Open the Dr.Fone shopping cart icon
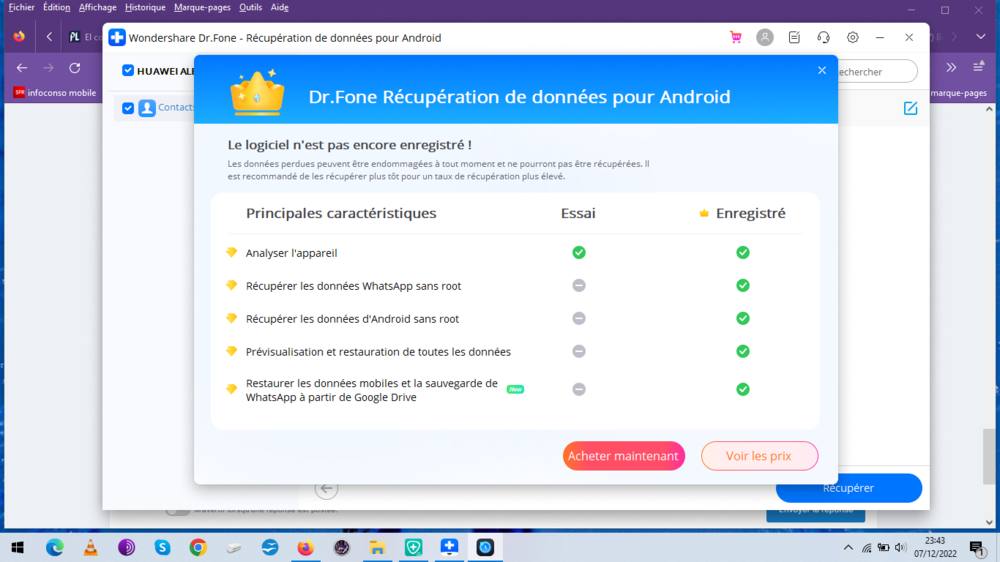This screenshot has height=562, width=1000. point(736,37)
